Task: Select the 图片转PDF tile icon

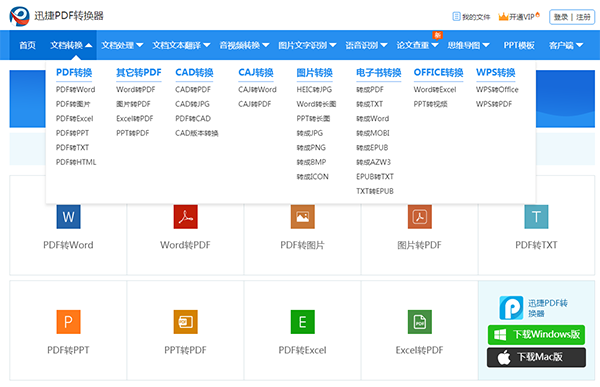Action: click(420, 217)
